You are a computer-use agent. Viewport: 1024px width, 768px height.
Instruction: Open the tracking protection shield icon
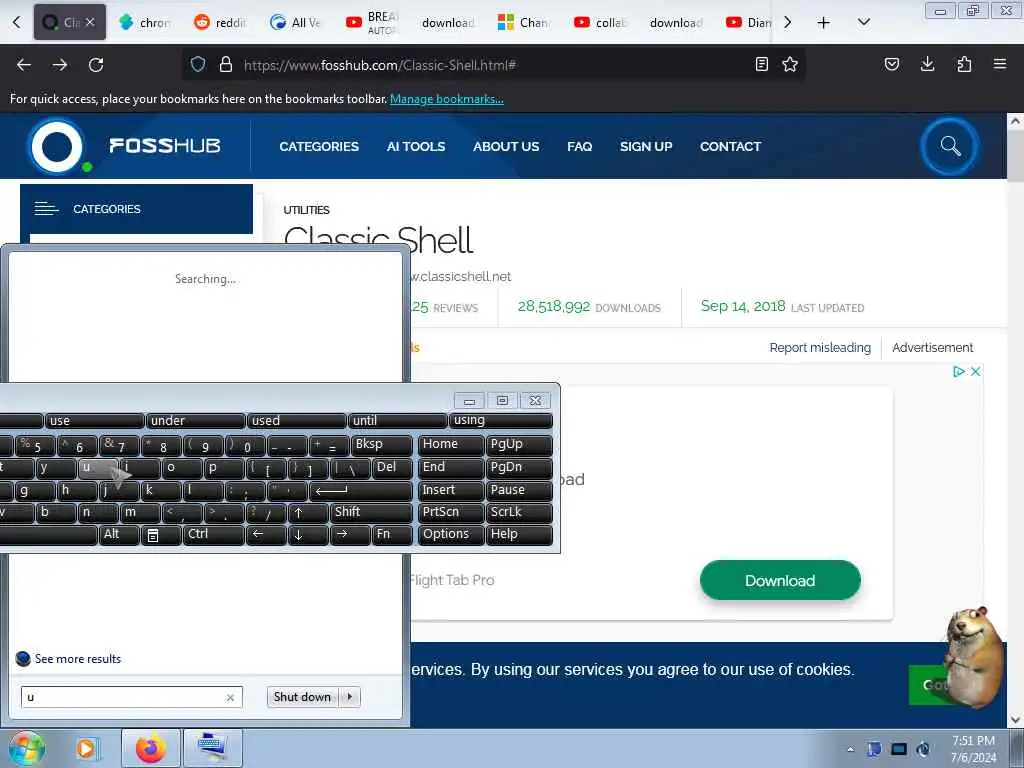click(198, 64)
